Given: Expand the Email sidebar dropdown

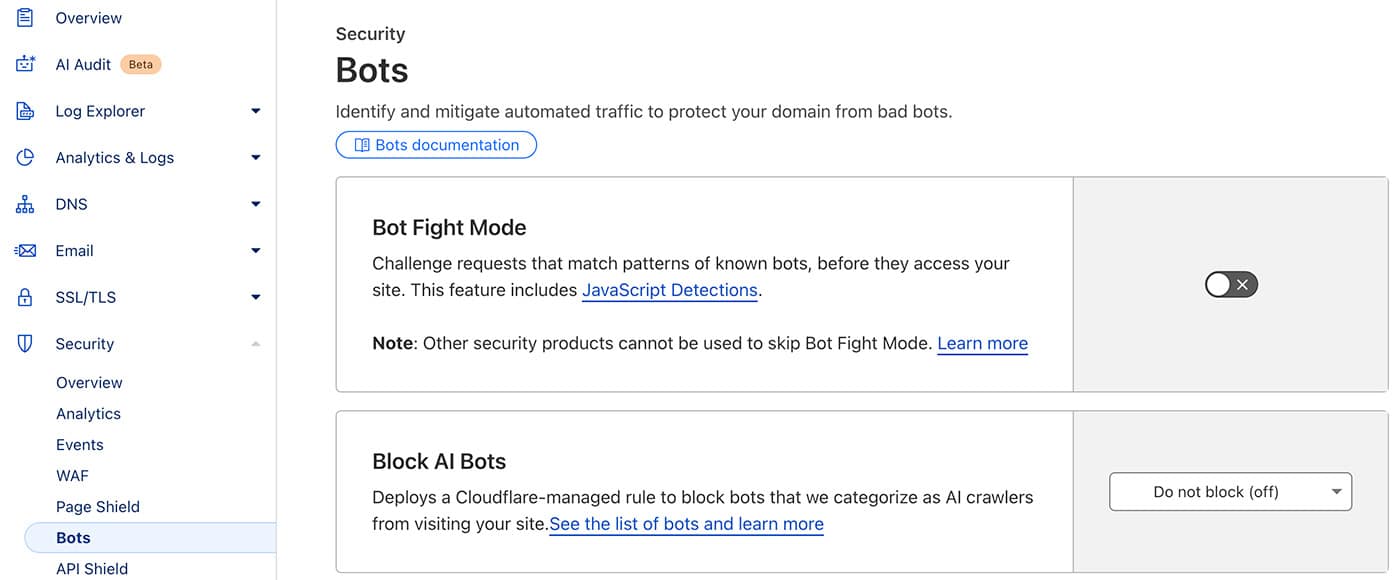Looking at the screenshot, I should pyautogui.click(x=255, y=250).
